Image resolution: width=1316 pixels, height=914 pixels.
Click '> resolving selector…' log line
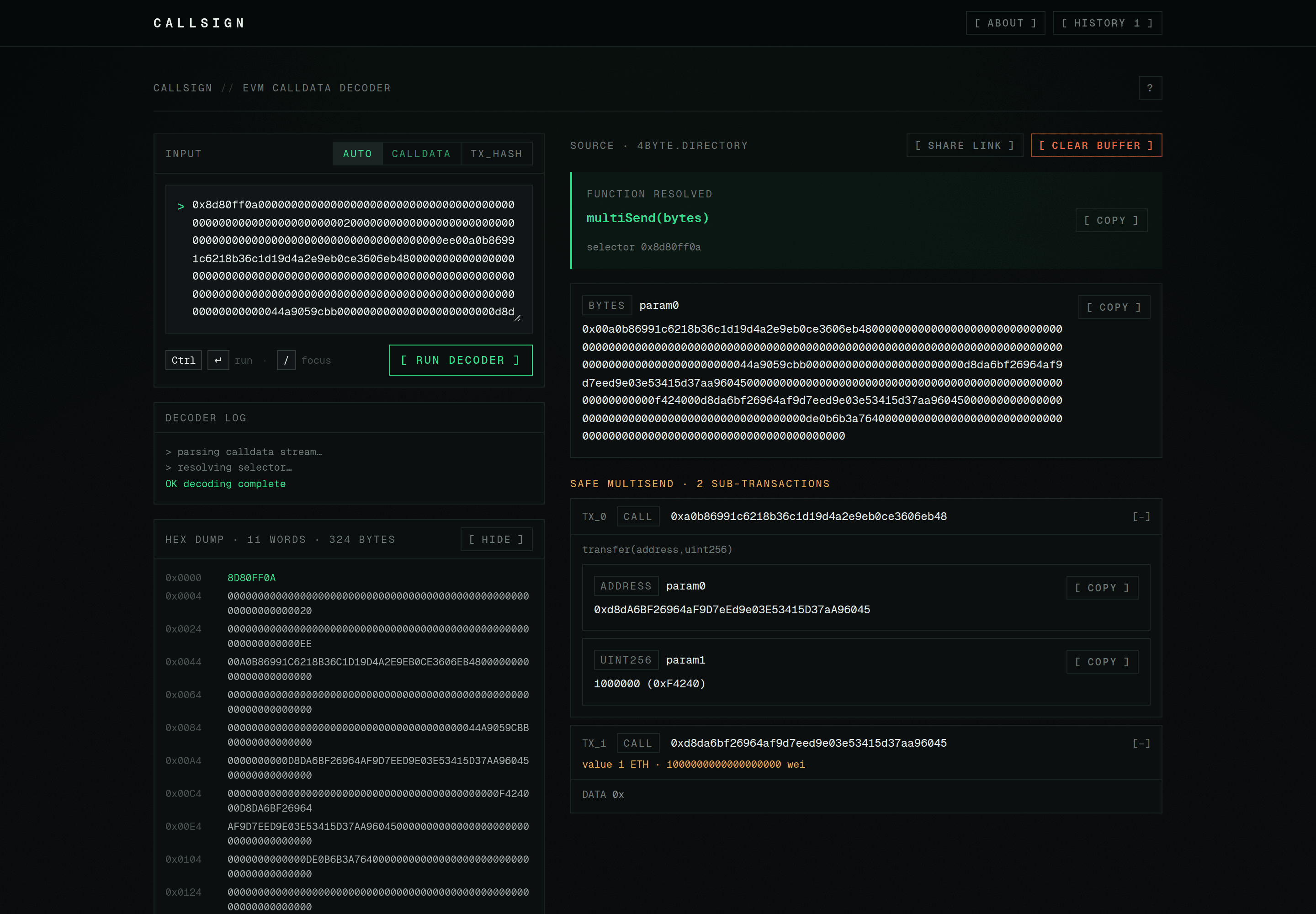(x=228, y=468)
